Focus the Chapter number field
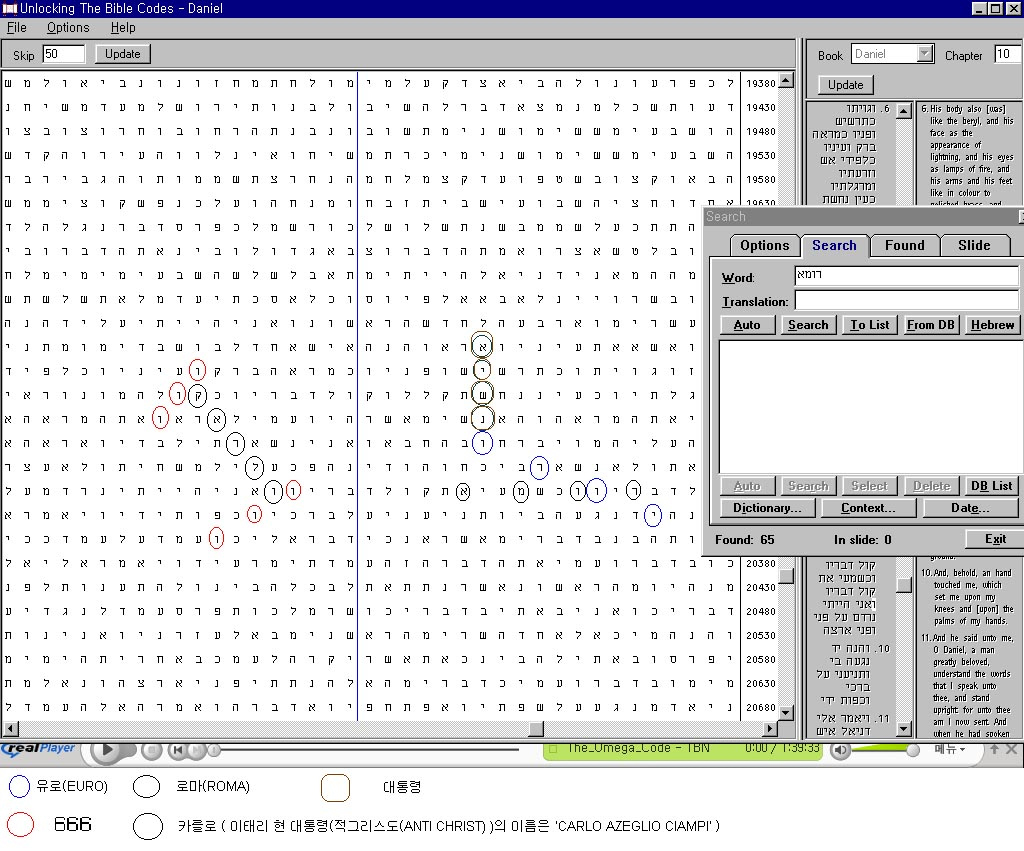The height and width of the screenshot is (851, 1024). (x=1007, y=54)
